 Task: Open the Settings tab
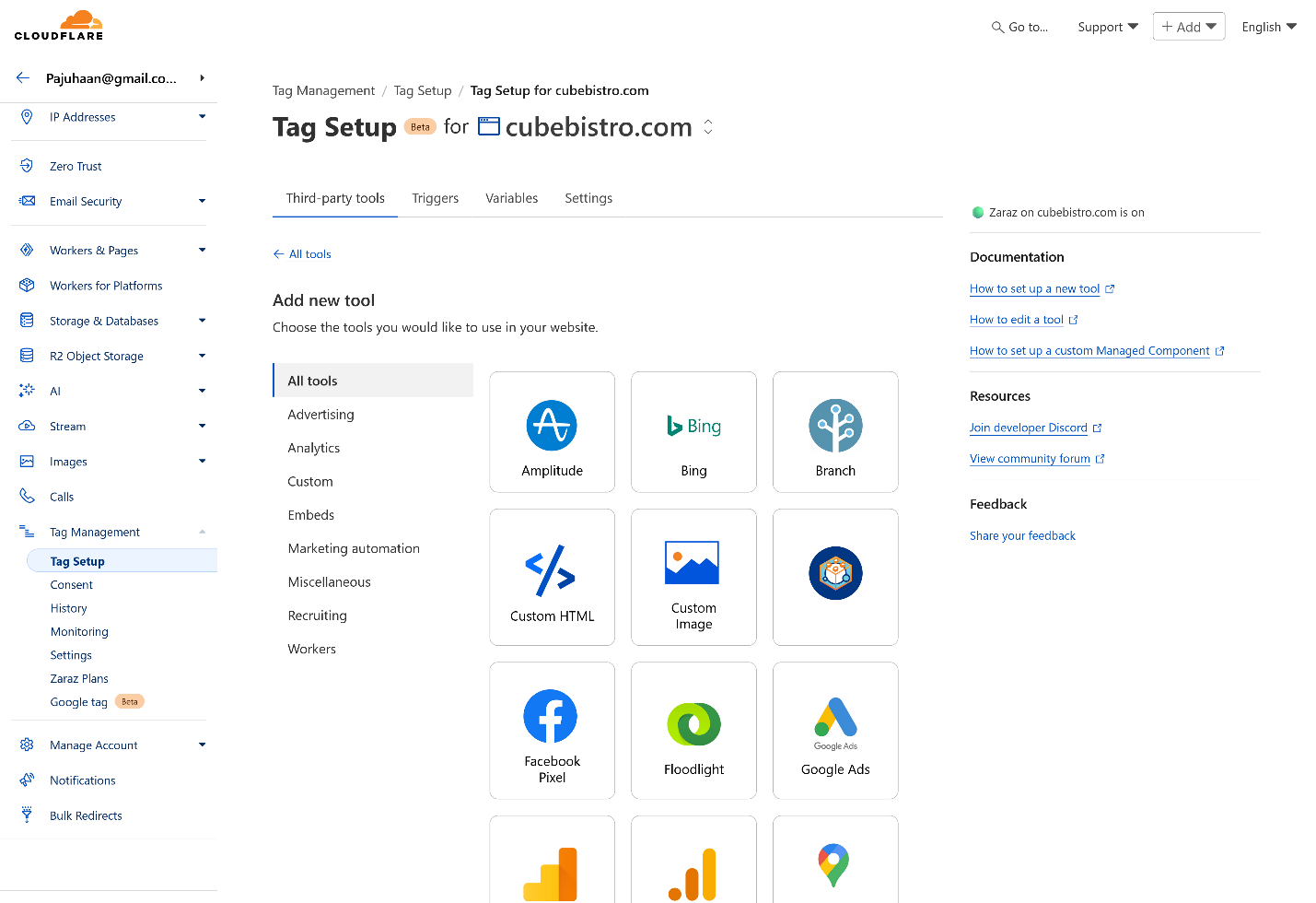(x=588, y=198)
